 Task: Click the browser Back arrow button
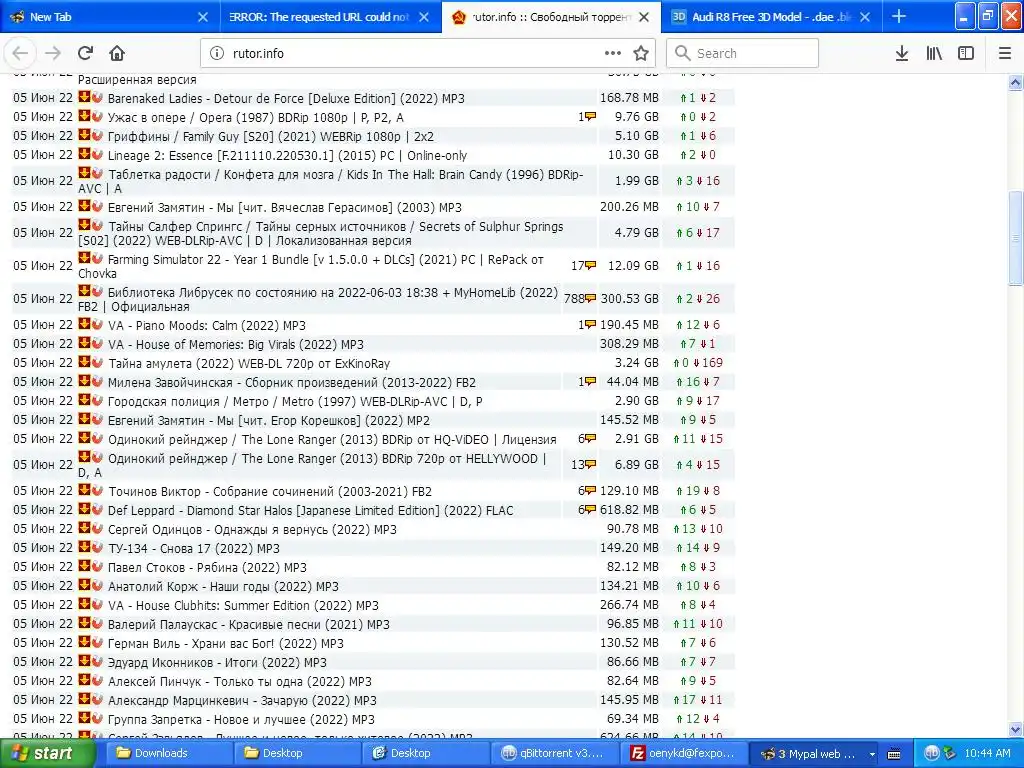[20, 53]
